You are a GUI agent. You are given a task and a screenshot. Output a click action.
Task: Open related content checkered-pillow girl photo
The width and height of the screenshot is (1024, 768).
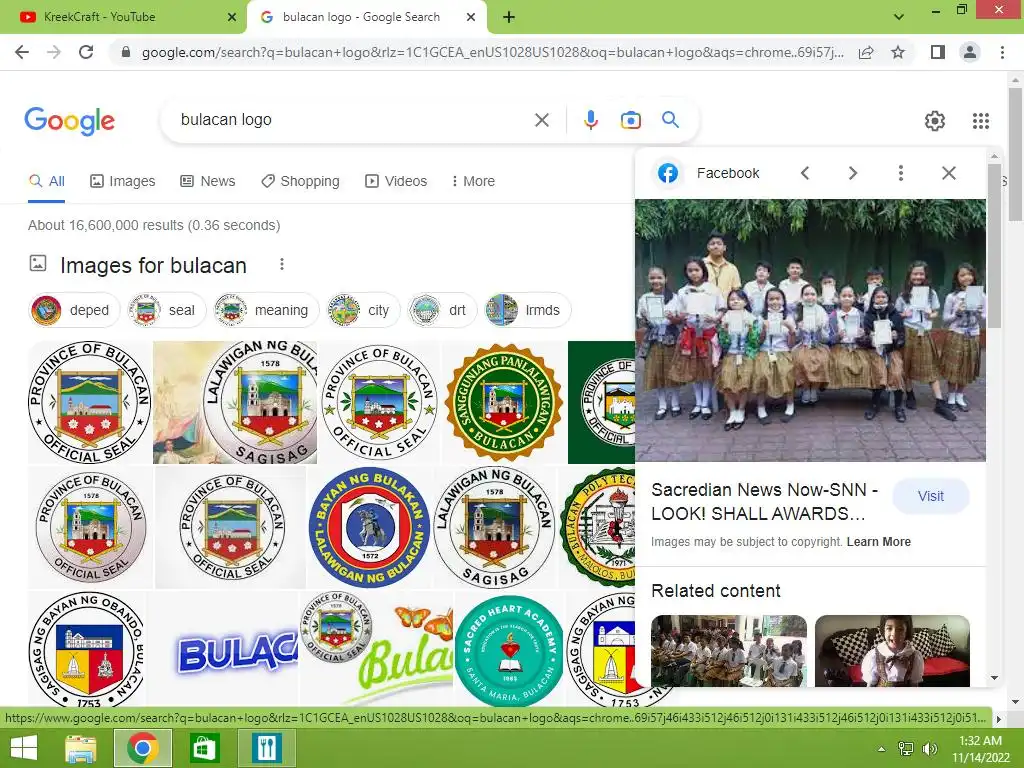pyautogui.click(x=892, y=650)
